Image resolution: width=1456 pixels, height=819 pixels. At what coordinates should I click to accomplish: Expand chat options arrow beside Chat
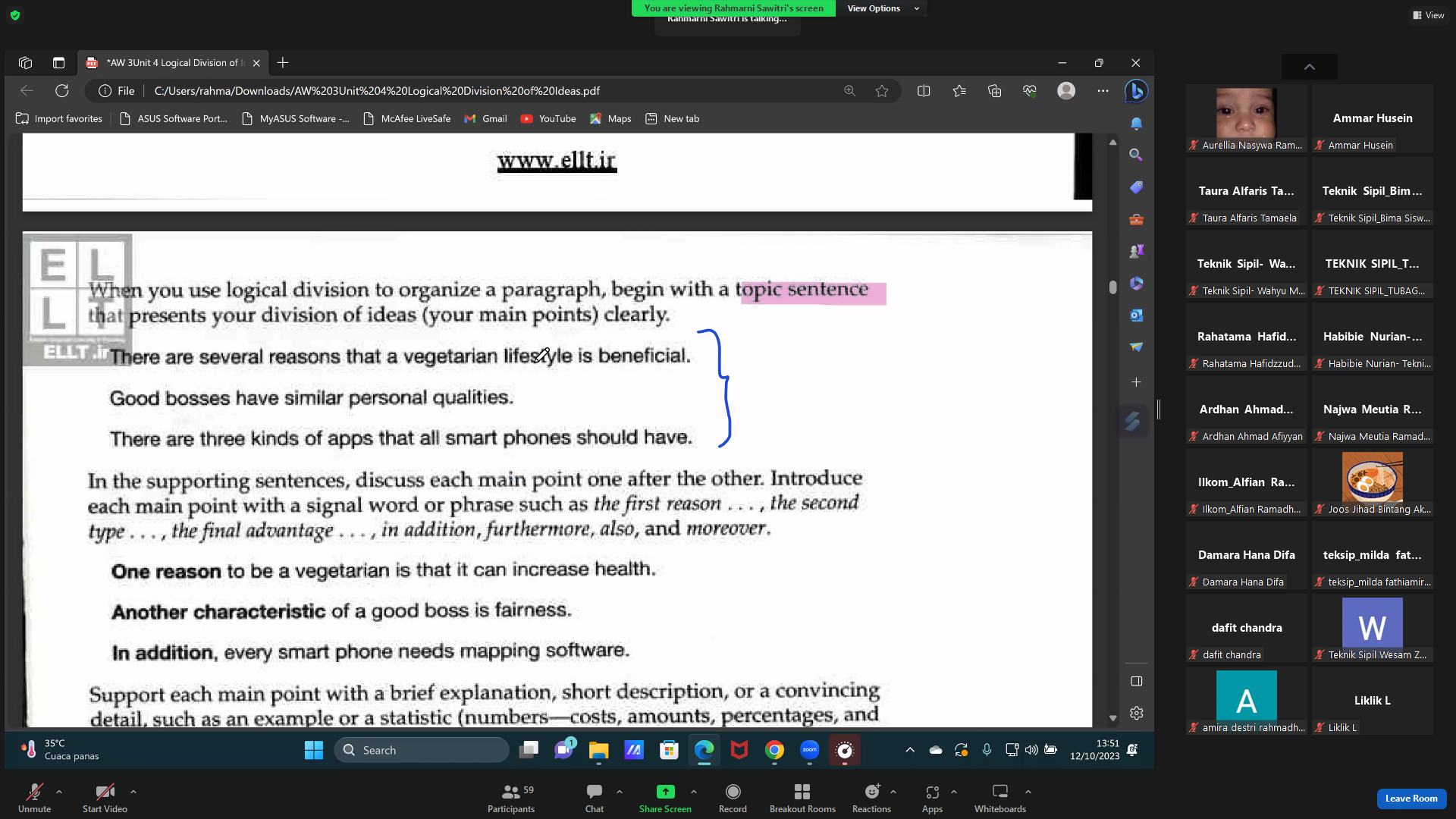tap(620, 792)
